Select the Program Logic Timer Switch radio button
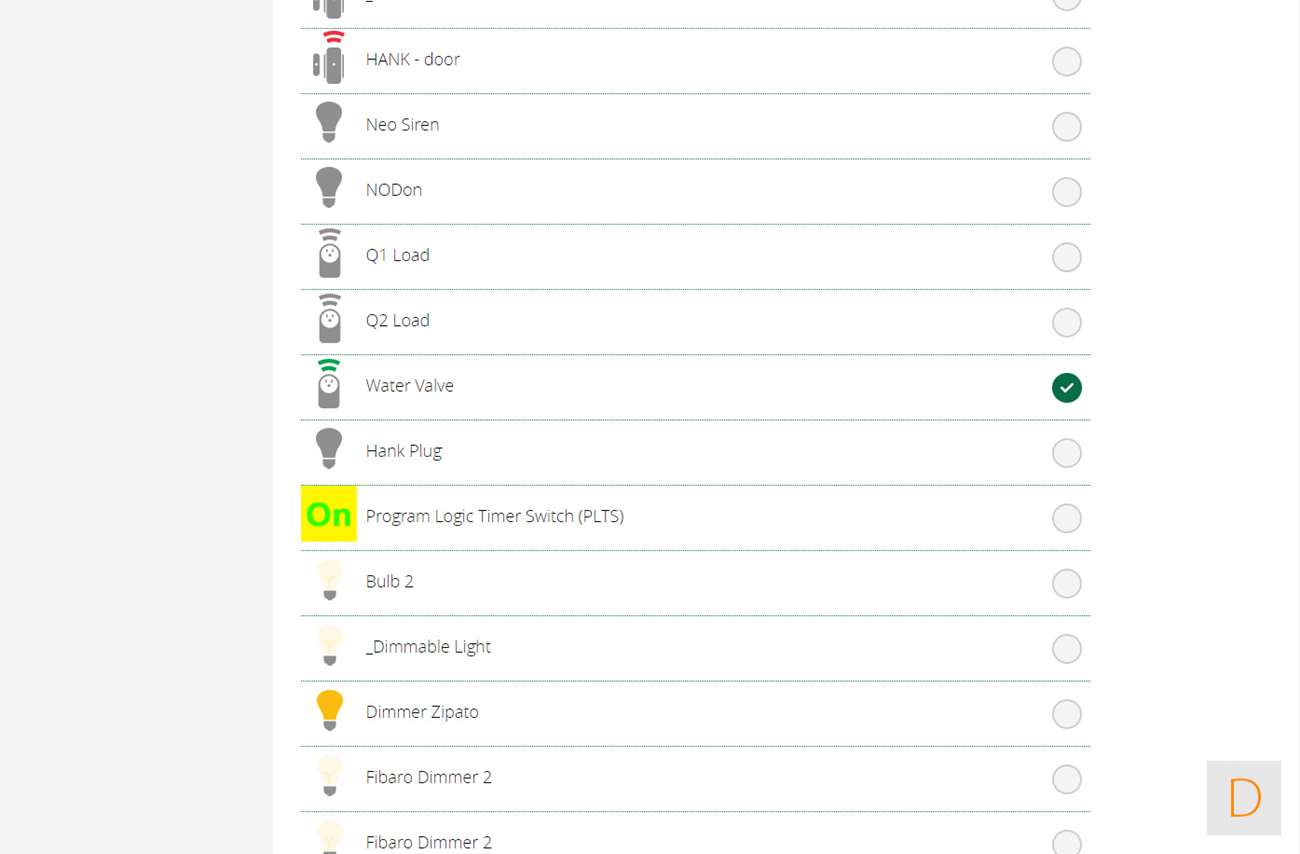1300x854 pixels. click(x=1067, y=518)
